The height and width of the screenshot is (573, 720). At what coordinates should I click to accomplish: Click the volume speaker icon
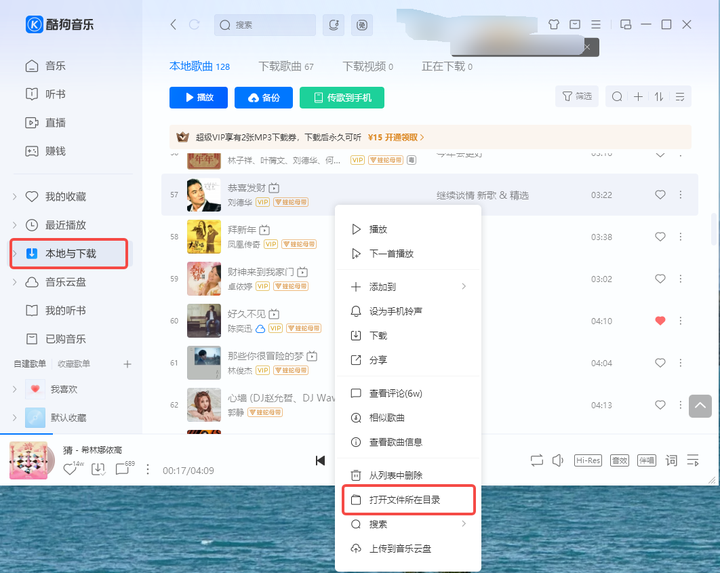coord(557,460)
